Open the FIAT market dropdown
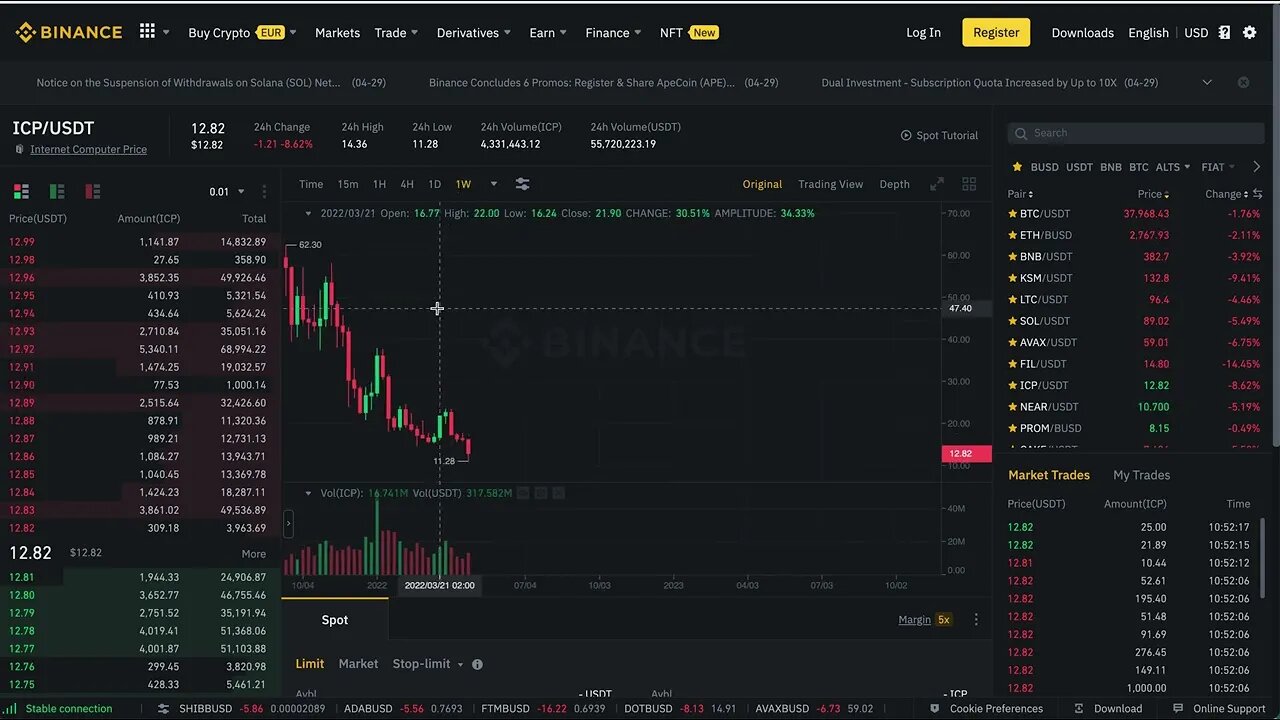1280x720 pixels. 1218,167
